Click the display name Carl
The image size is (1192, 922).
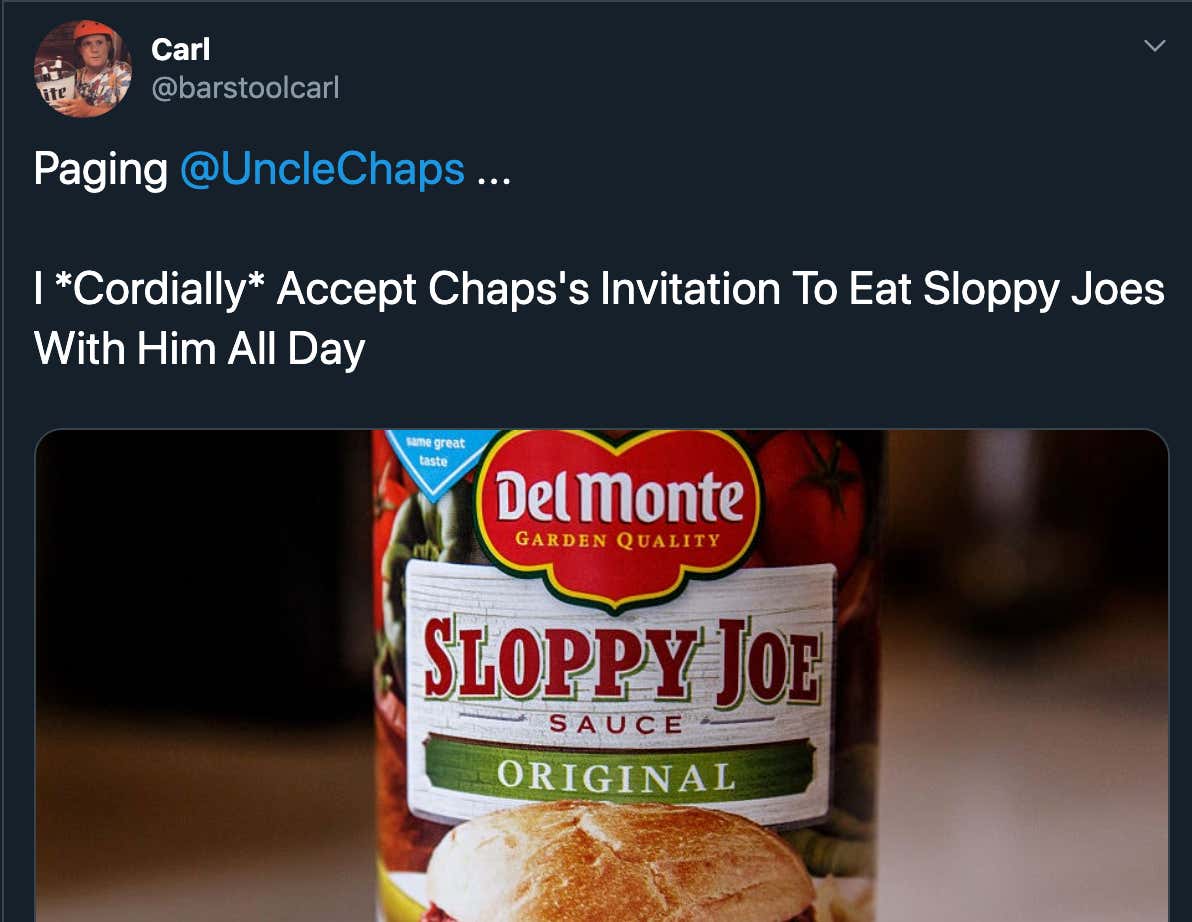pos(180,49)
